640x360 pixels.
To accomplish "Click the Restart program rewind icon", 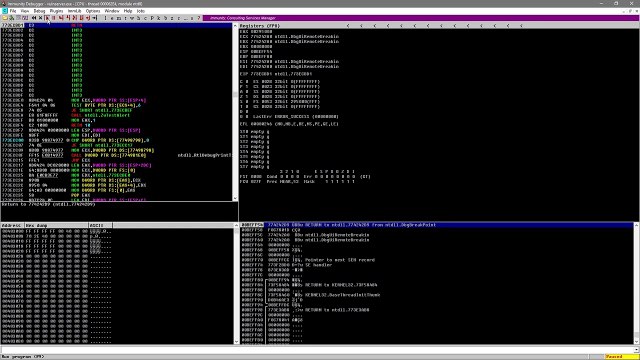I will (34, 18).
